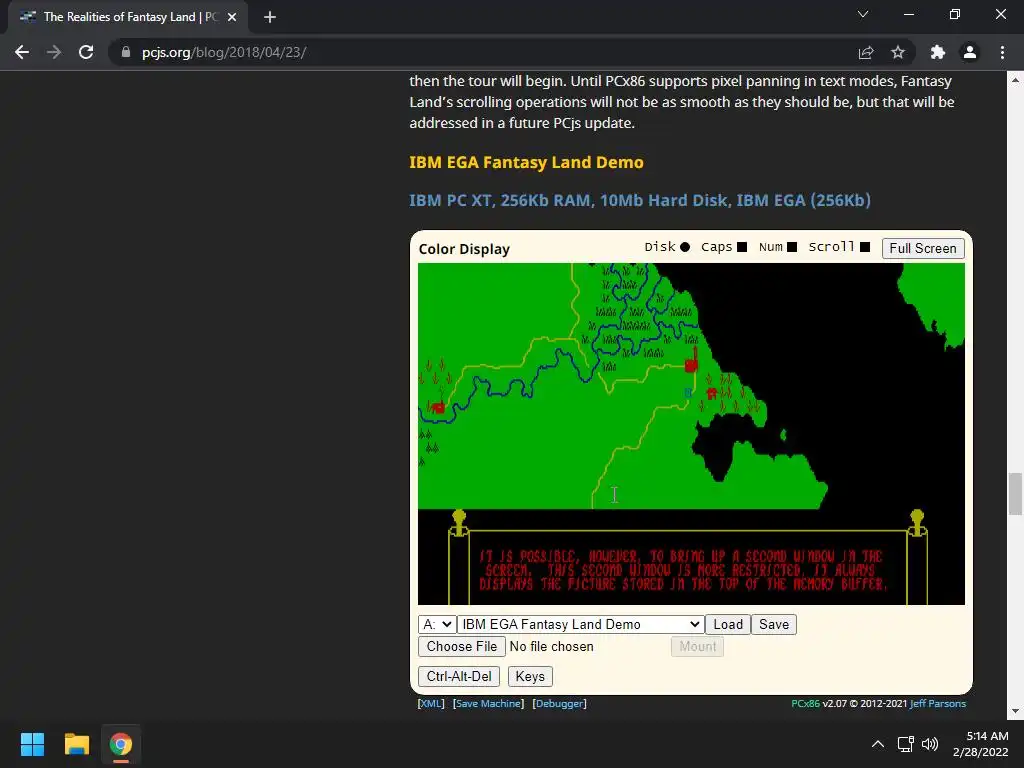Open tab search chevron in title bar
1024x768 pixels.
click(x=863, y=14)
